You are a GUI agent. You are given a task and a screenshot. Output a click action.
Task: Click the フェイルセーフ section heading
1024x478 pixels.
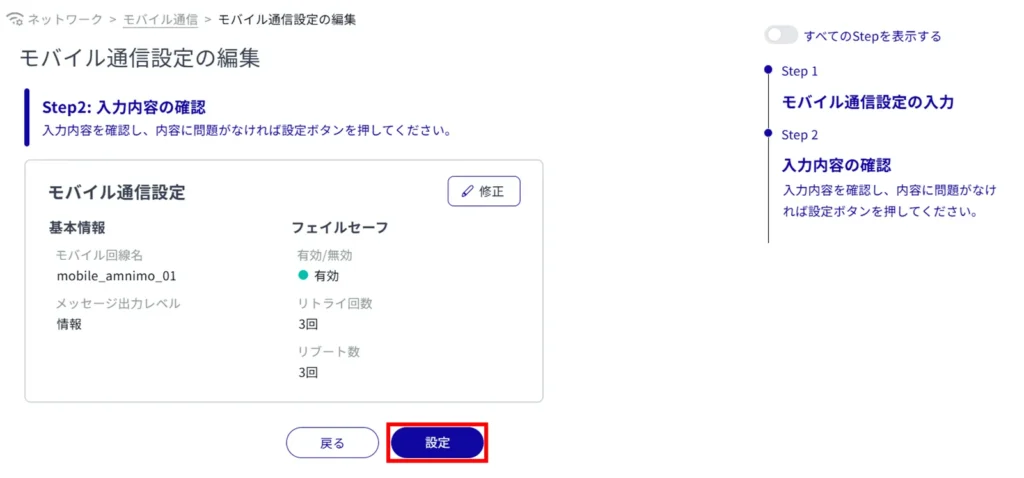click(x=339, y=228)
